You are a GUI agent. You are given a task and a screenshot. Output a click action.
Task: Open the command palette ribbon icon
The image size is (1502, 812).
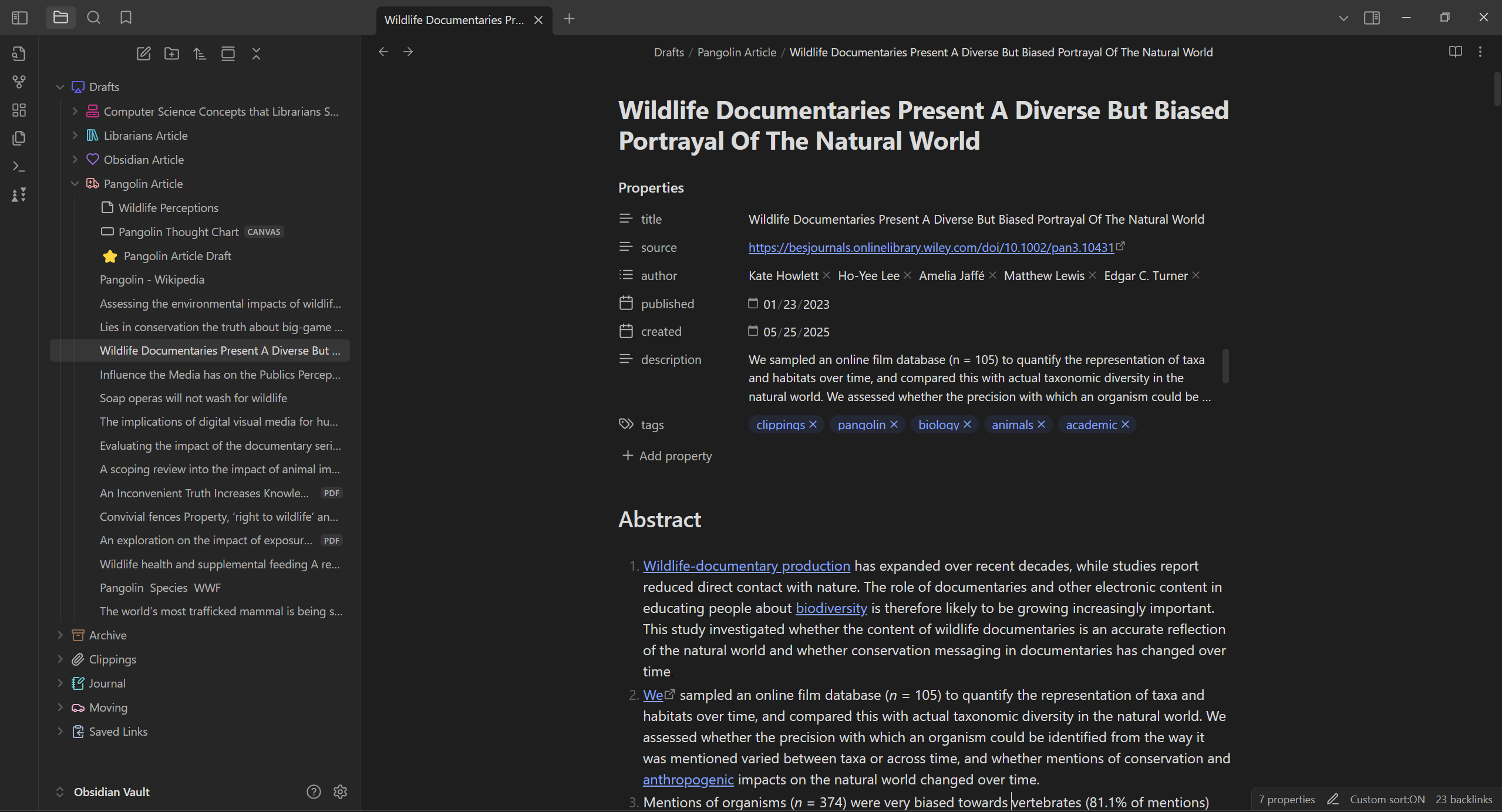pos(19,166)
